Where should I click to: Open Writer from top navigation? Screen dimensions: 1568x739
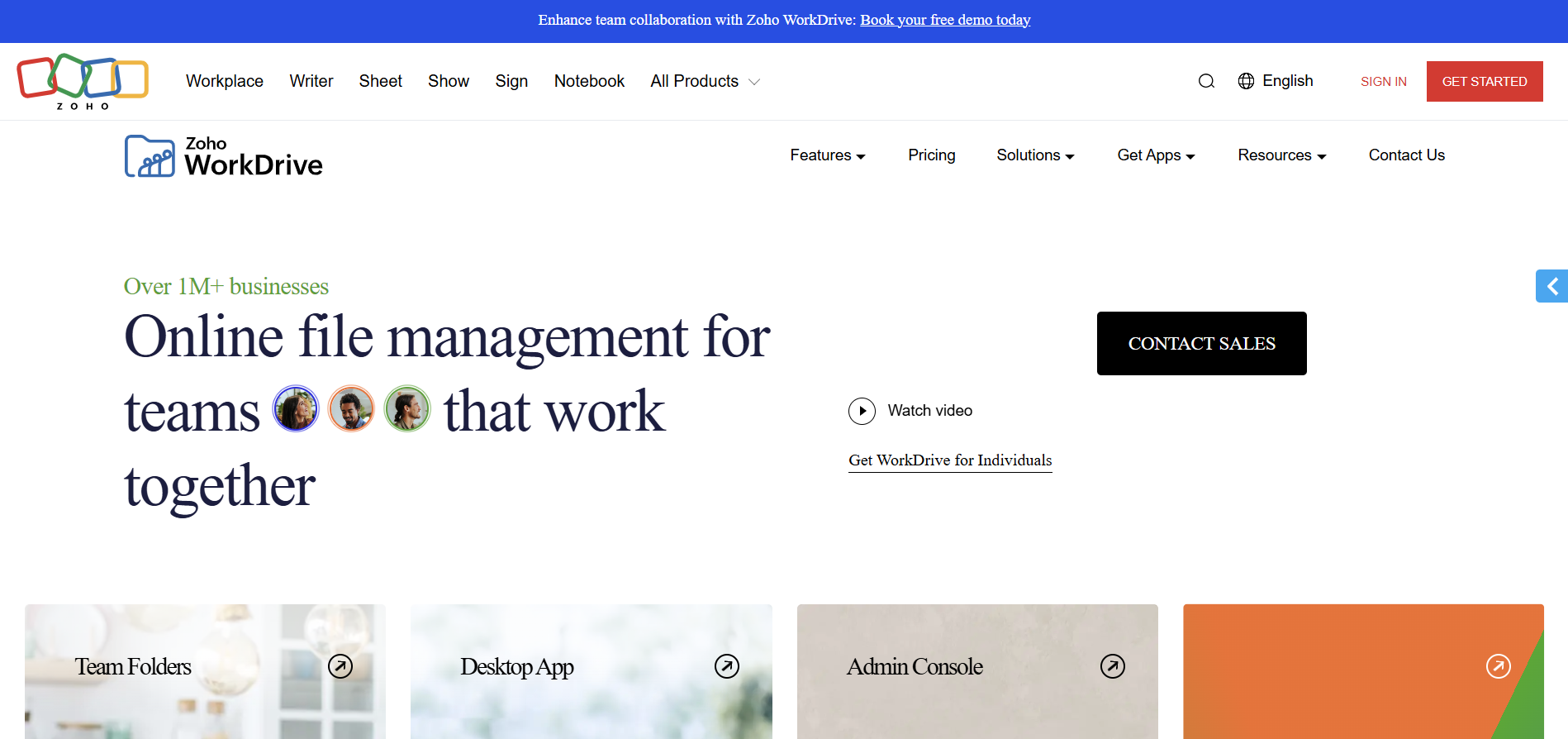point(311,81)
